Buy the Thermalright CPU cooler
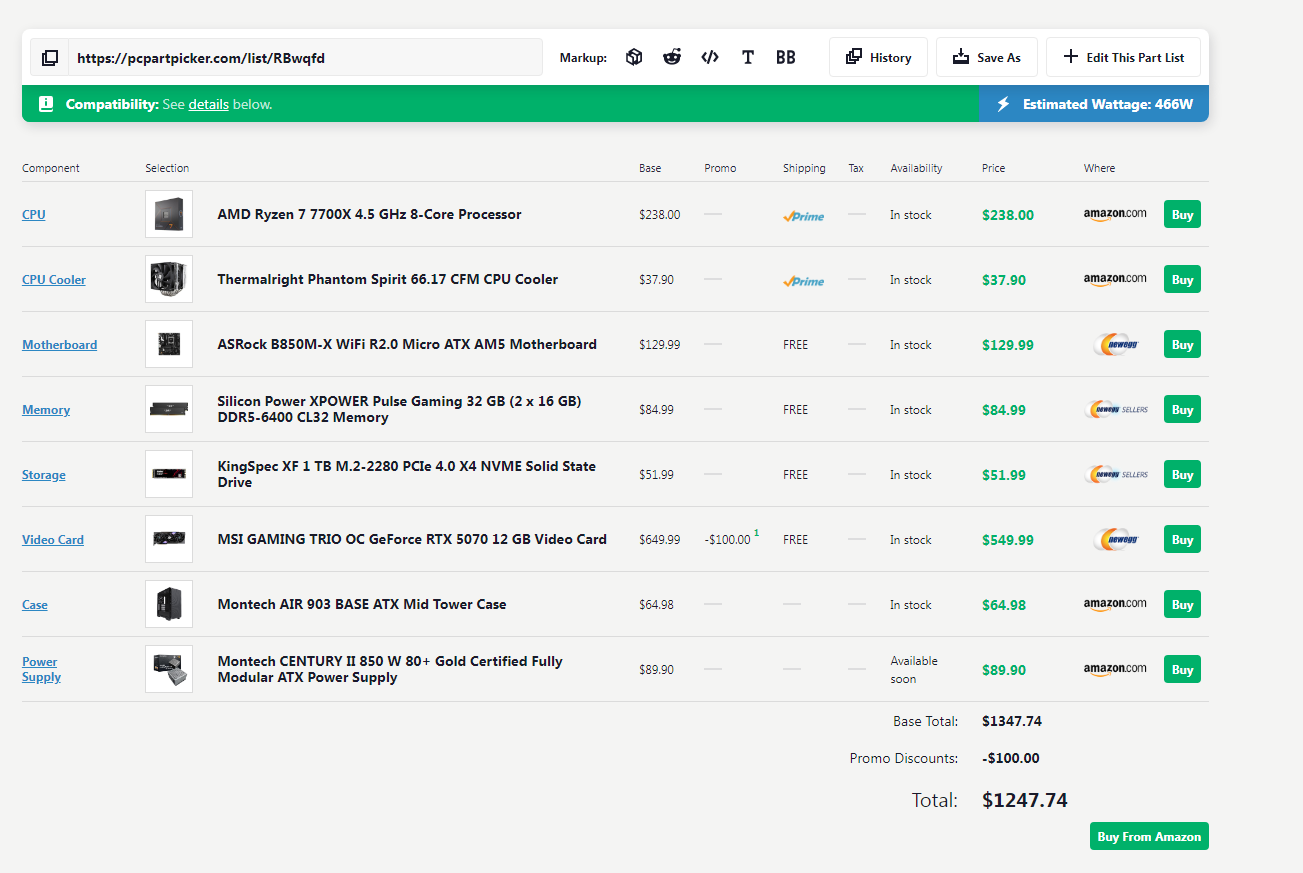 coord(1182,279)
